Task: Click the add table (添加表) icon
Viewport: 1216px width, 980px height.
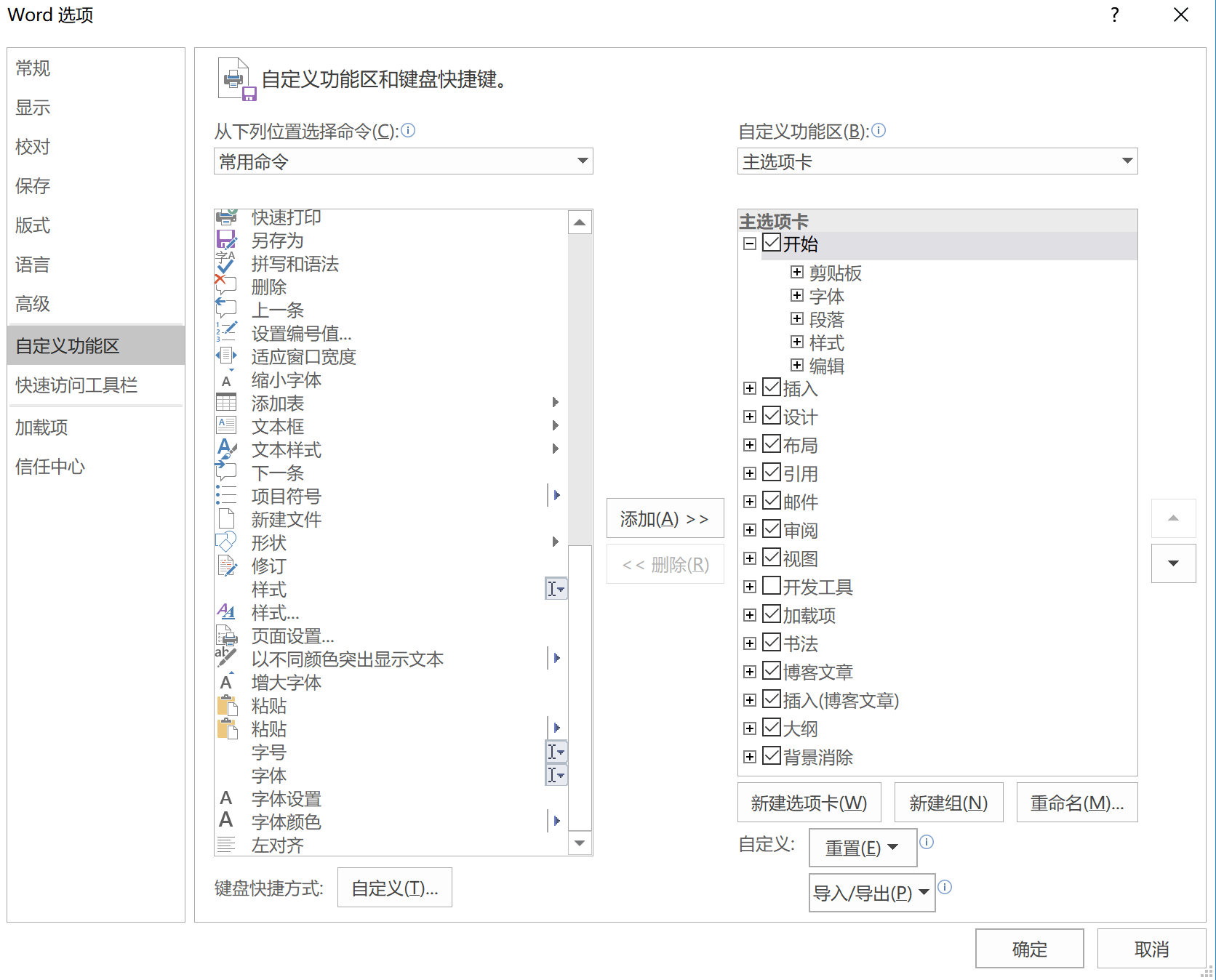Action: (x=226, y=402)
